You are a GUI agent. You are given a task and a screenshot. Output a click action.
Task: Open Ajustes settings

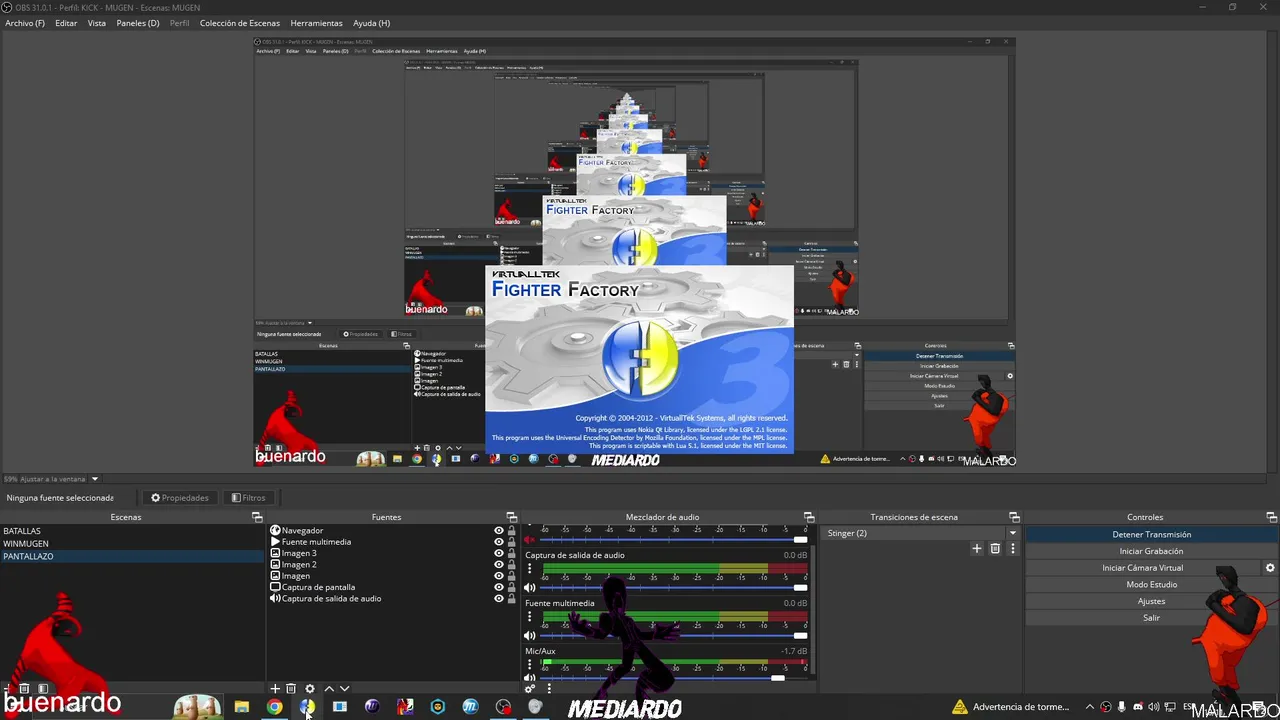pyautogui.click(x=1151, y=601)
